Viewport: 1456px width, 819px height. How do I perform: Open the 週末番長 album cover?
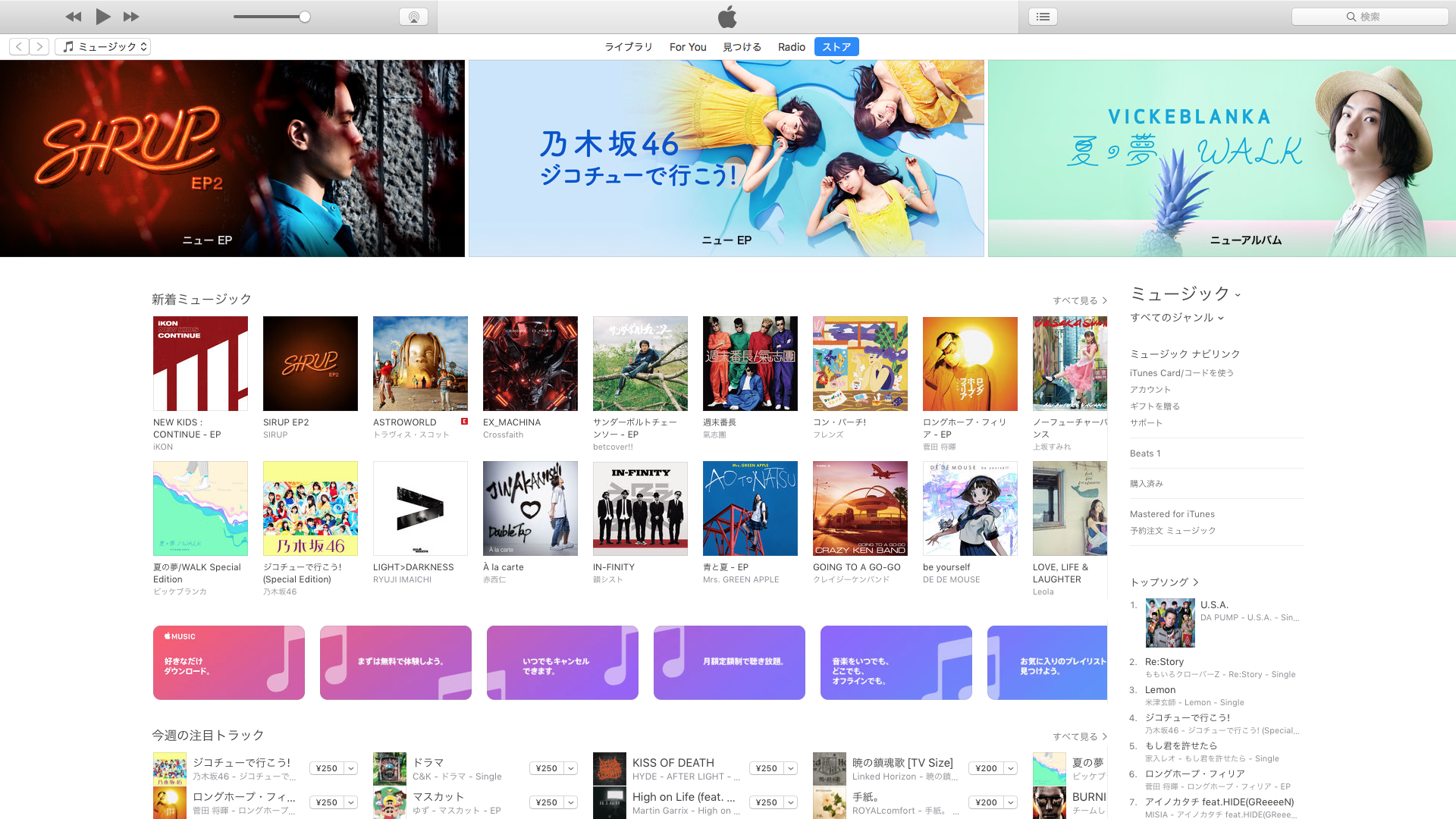pos(750,363)
